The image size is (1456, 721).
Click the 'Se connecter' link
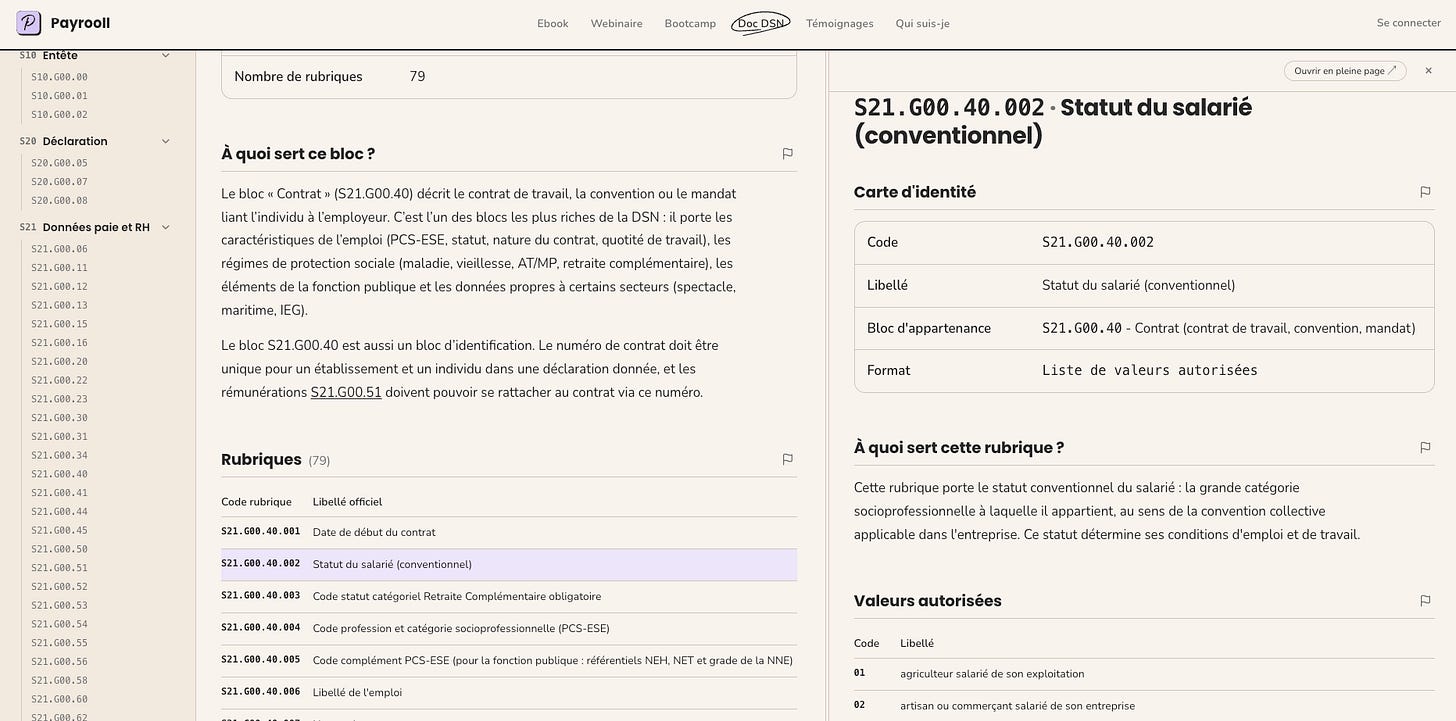(1409, 23)
